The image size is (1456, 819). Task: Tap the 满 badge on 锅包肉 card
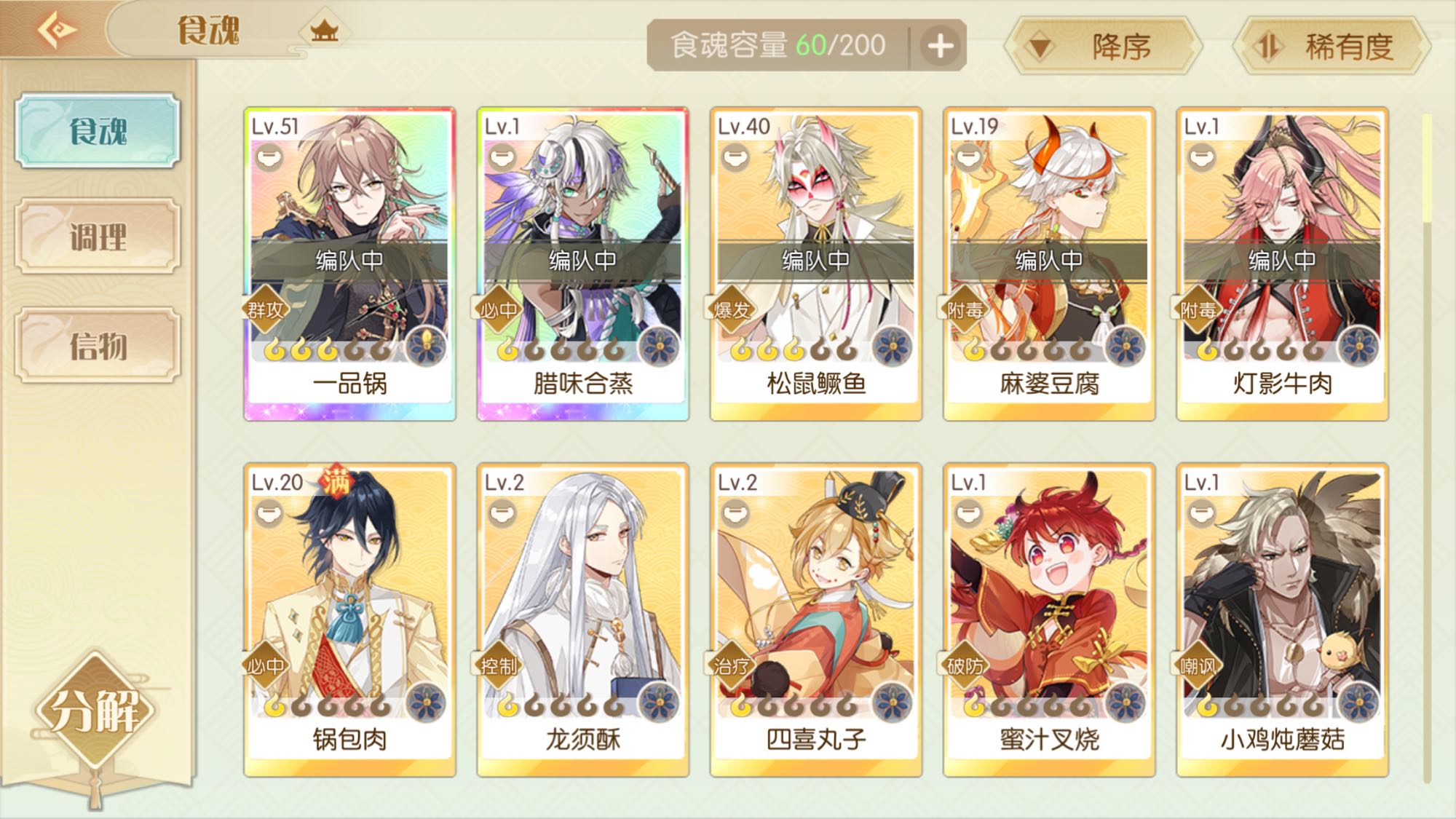point(336,480)
